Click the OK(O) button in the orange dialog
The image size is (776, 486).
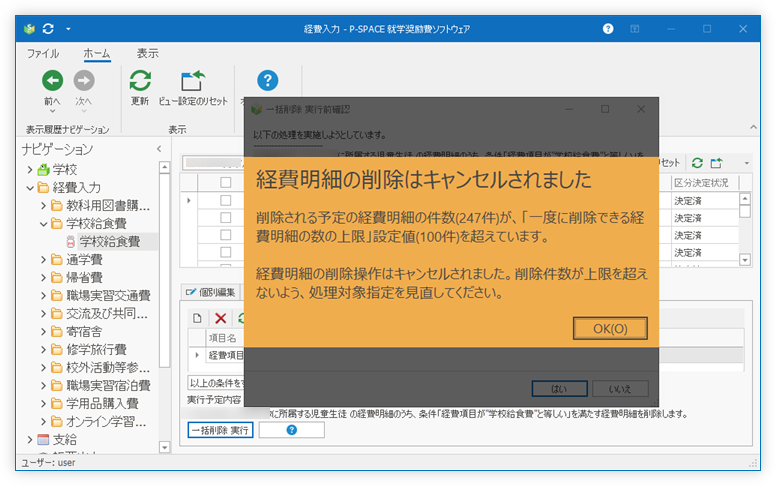pos(610,329)
